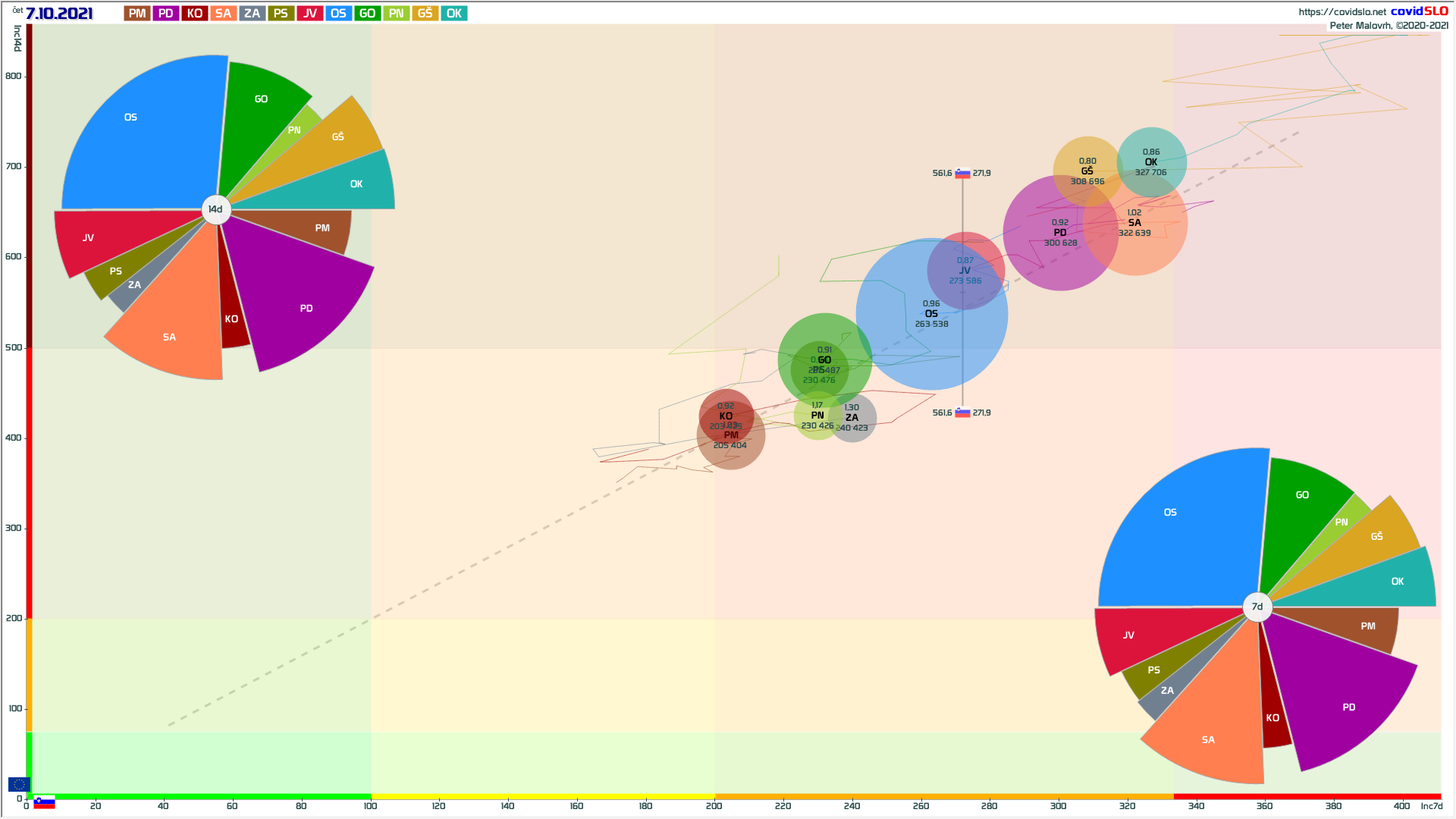Click the 14d pie chart center

pos(216,209)
